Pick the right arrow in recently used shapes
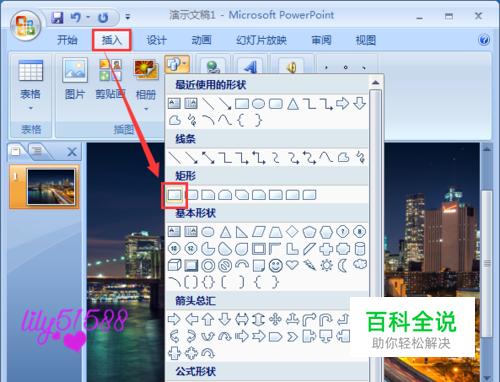The image size is (500, 382). point(343,104)
